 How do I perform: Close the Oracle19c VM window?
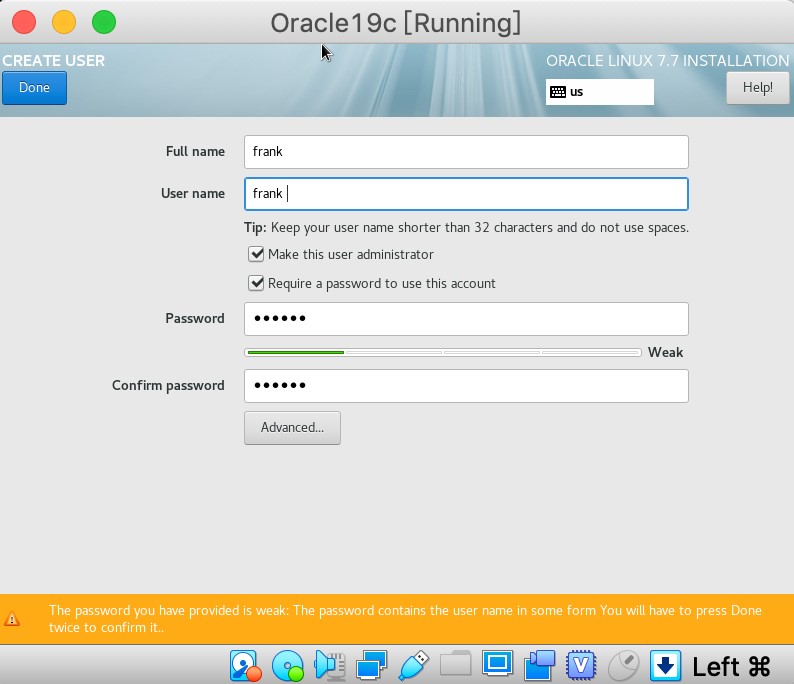(x=24, y=22)
